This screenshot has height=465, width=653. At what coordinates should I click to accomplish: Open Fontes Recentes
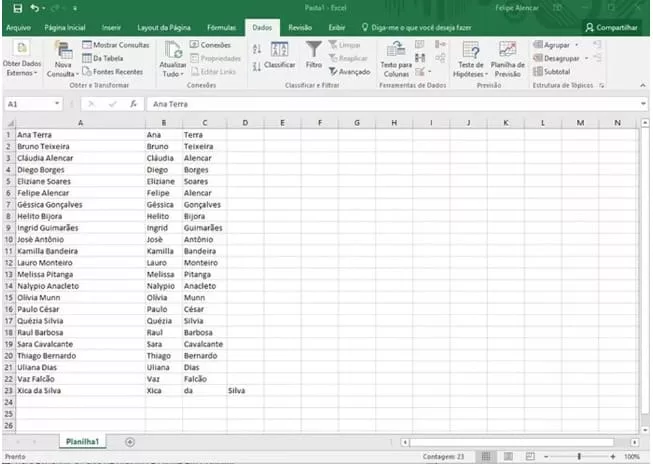(x=112, y=72)
